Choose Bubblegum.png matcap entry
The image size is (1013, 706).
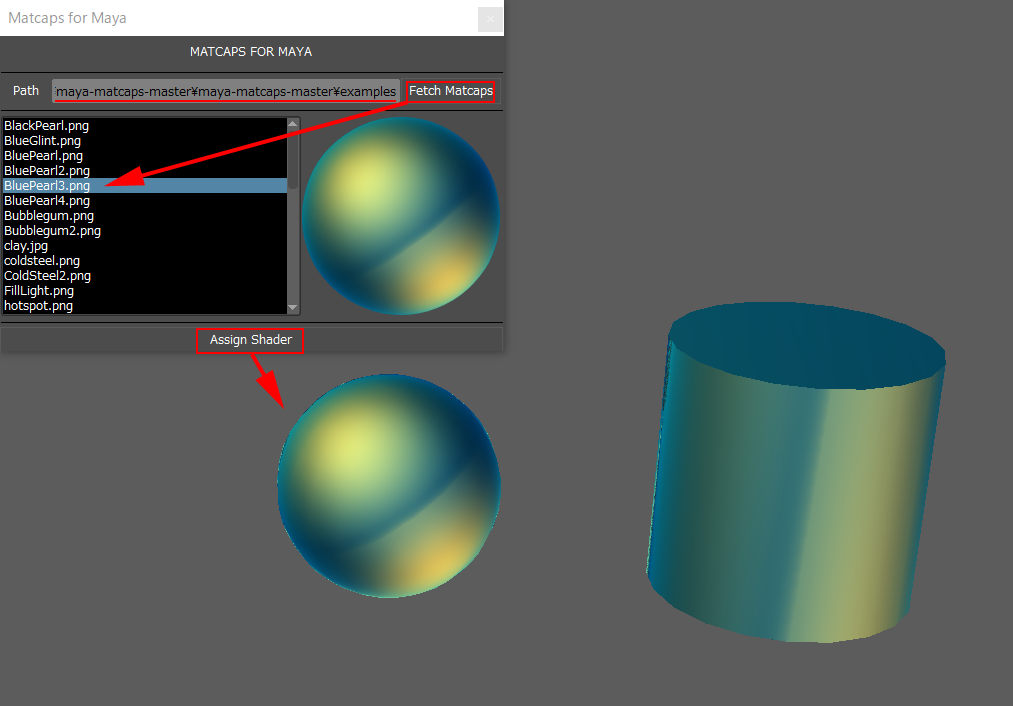click(x=49, y=216)
